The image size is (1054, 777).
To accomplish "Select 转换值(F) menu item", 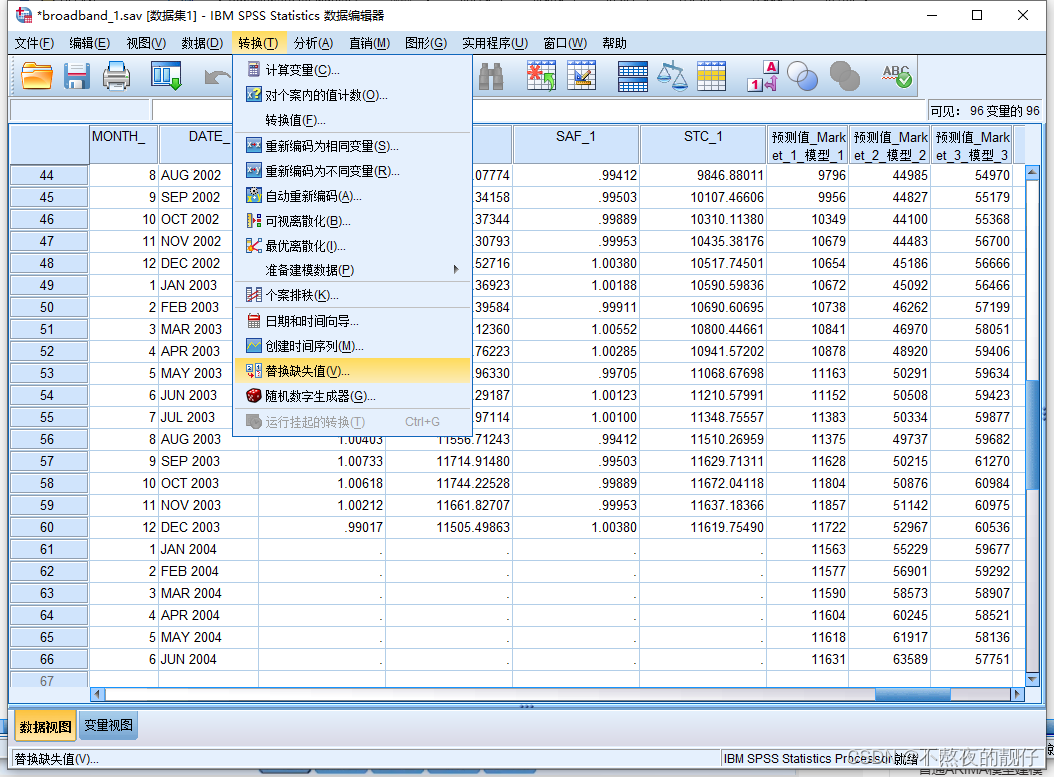I will [352, 120].
